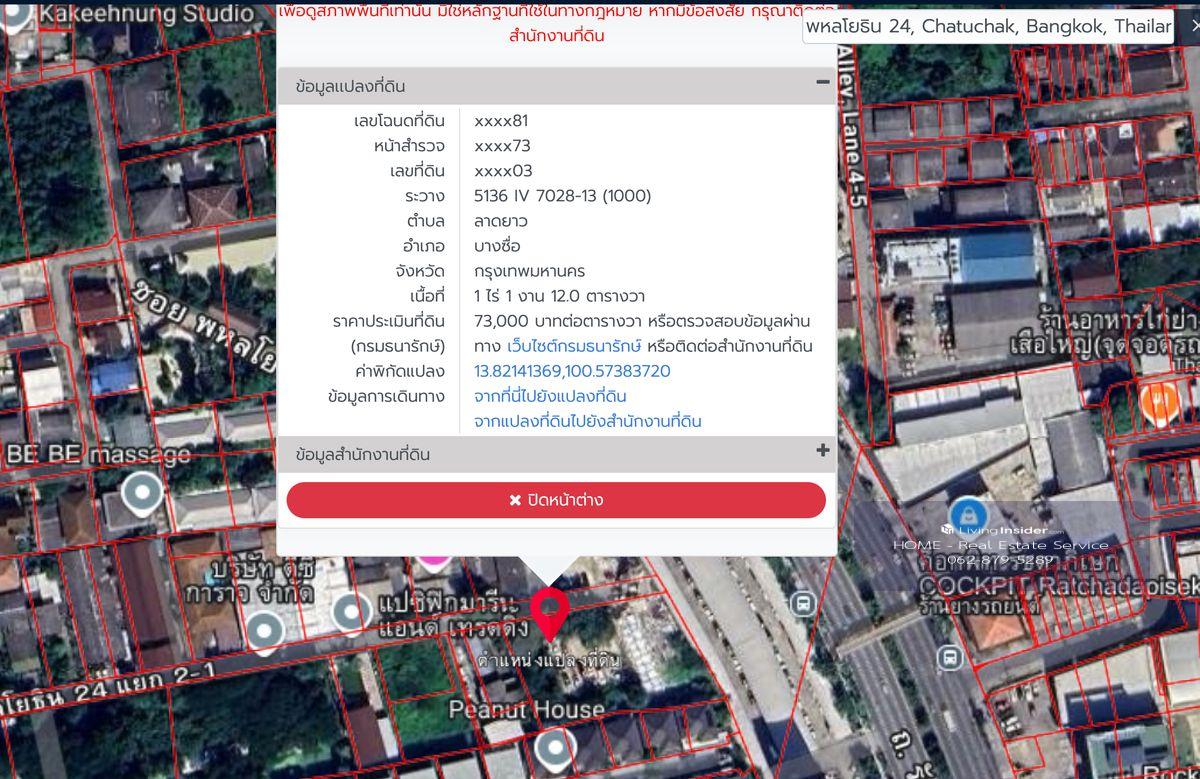Expand the ข้อมูลสำนักงานที่ดิน section with plus
The height and width of the screenshot is (779, 1200).
(x=822, y=451)
